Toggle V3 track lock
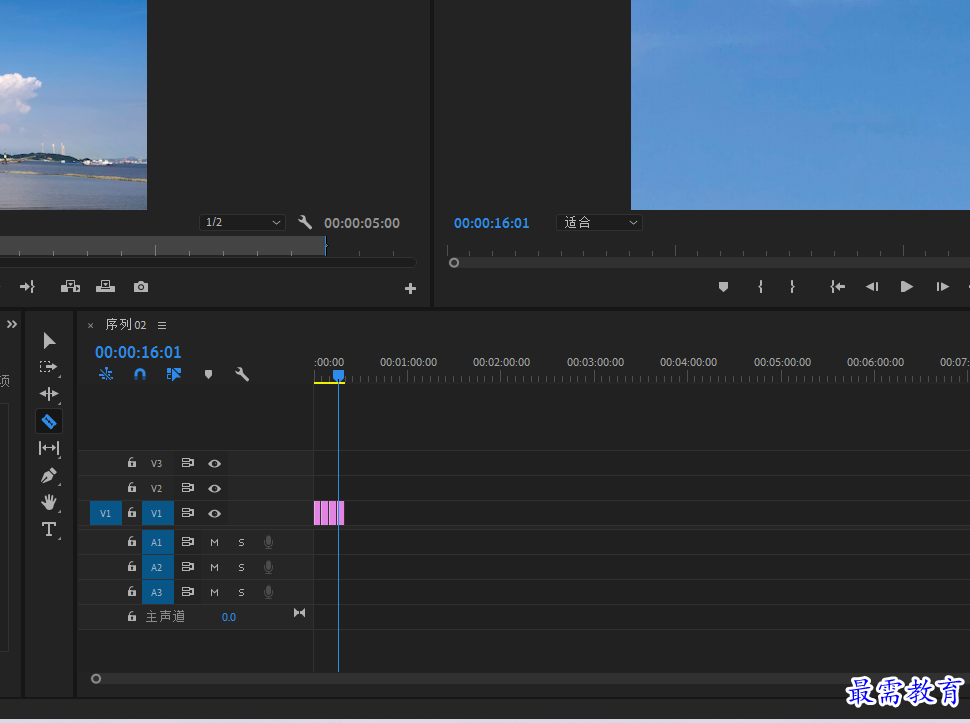This screenshot has height=723, width=970. coord(132,463)
